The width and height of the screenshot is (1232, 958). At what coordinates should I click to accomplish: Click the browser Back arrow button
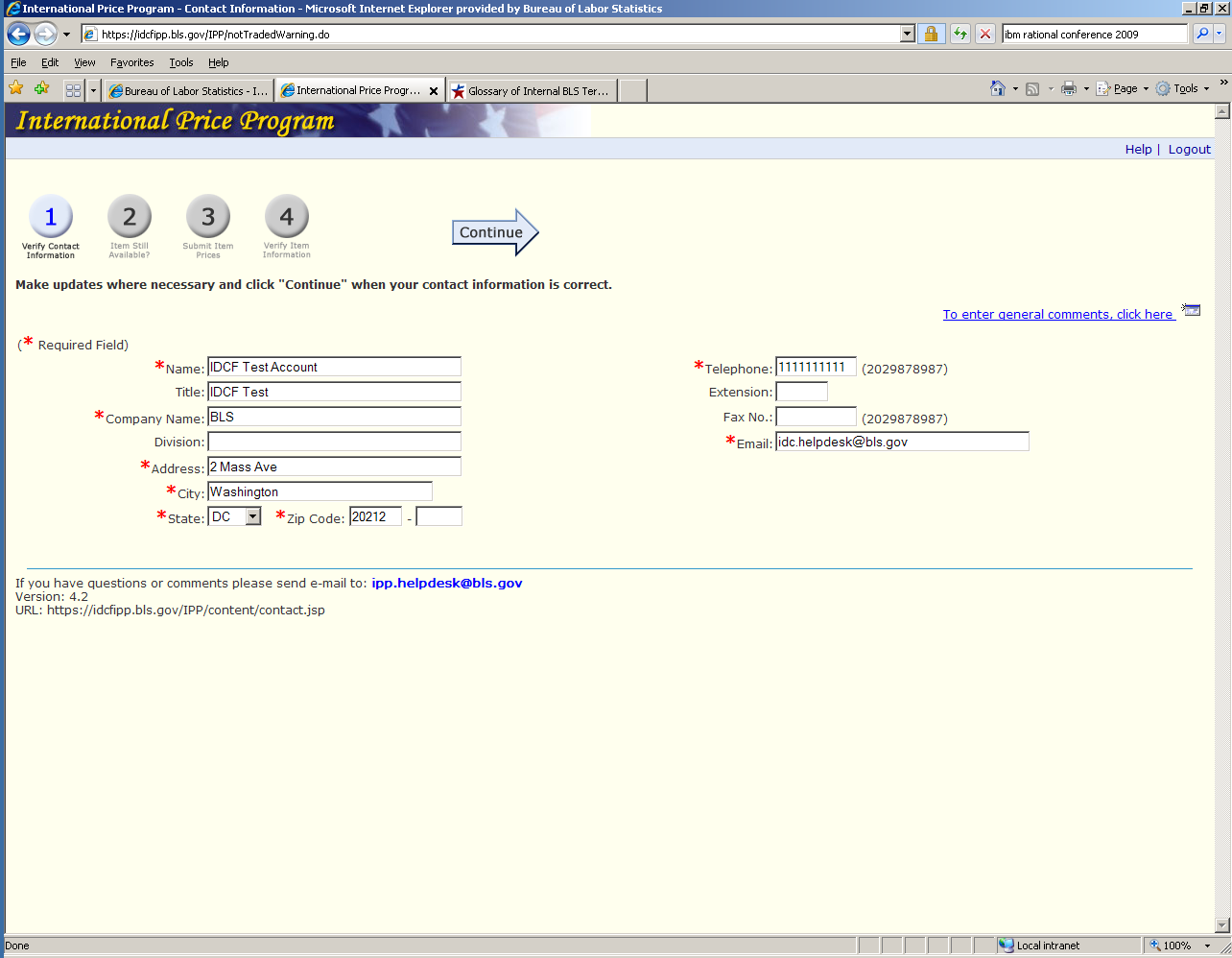(18, 35)
